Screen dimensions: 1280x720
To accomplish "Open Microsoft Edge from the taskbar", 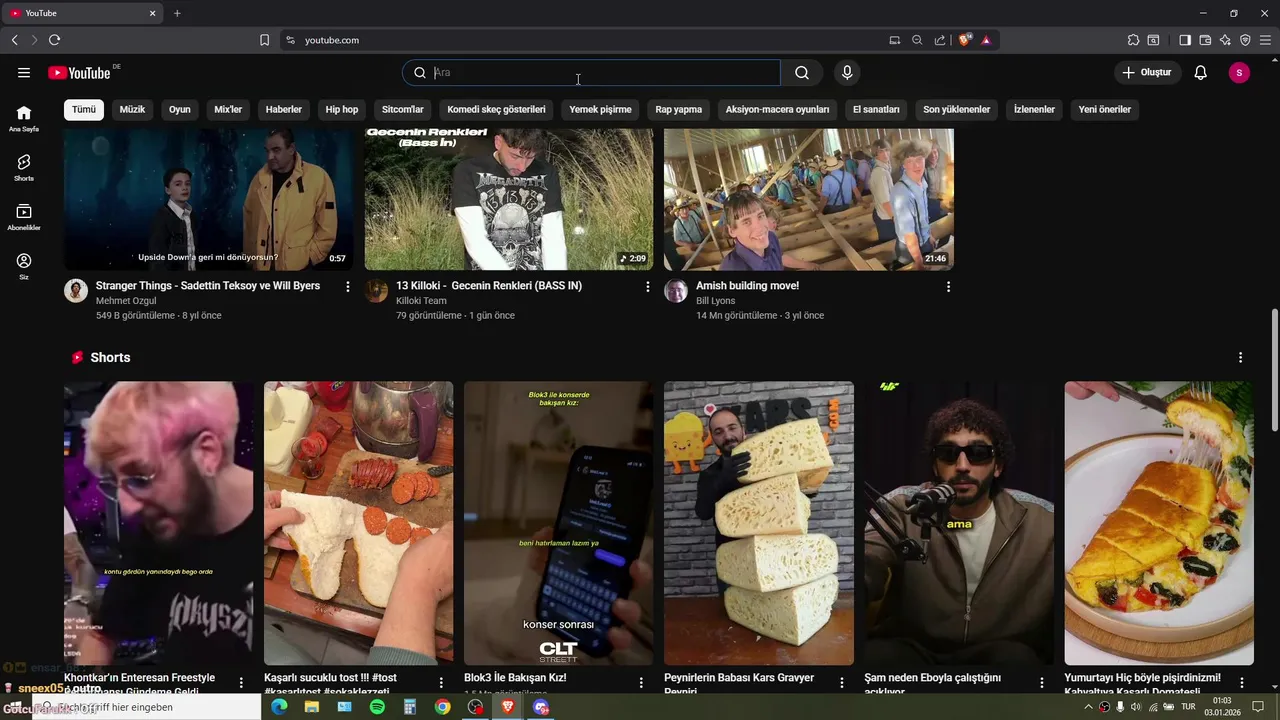I will coord(279,707).
